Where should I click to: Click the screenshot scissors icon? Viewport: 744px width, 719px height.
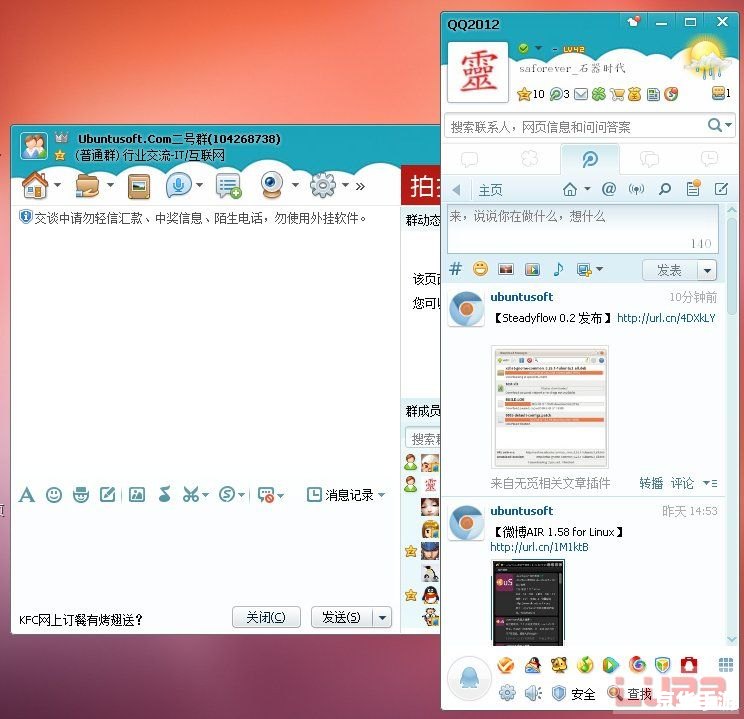click(x=191, y=495)
